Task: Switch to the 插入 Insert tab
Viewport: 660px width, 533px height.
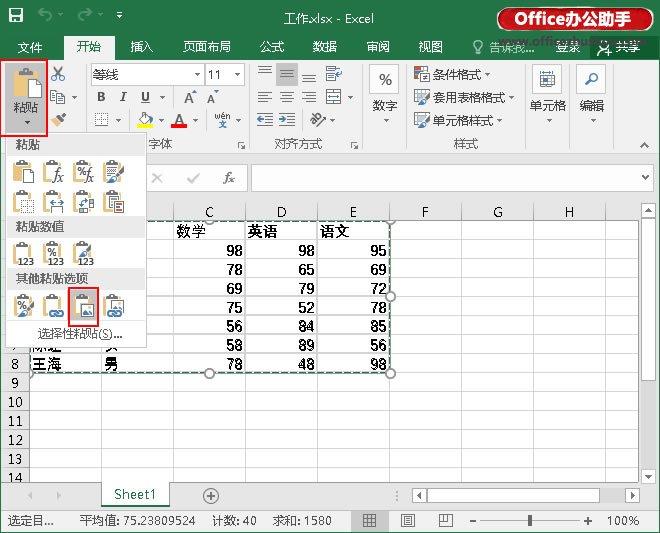Action: (141, 47)
